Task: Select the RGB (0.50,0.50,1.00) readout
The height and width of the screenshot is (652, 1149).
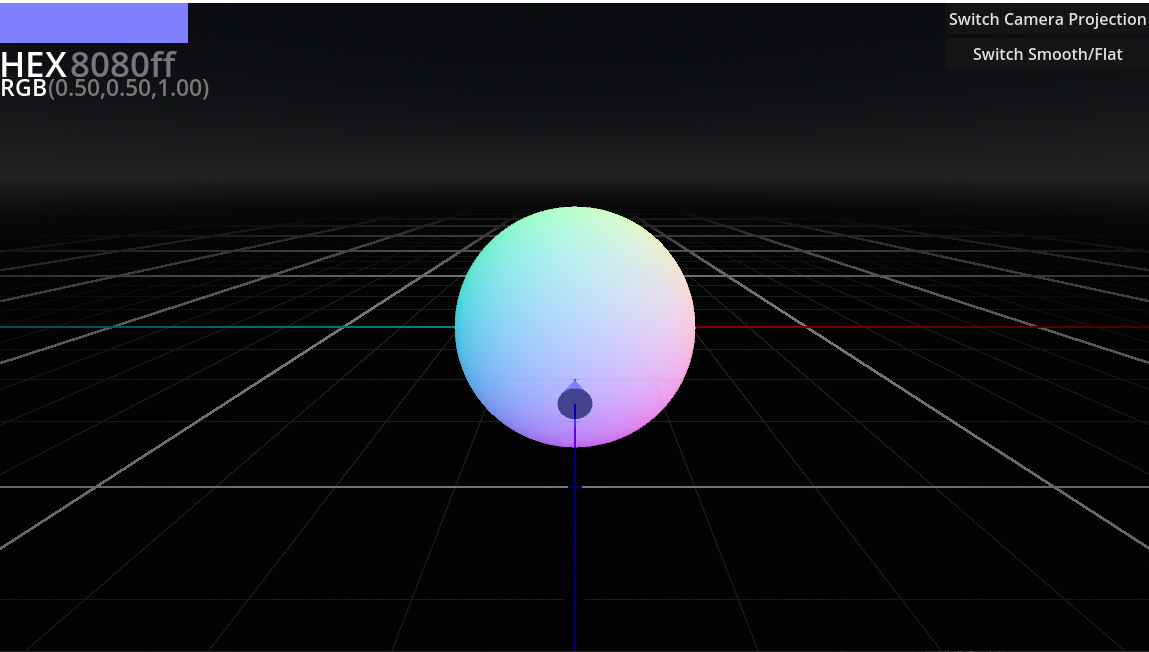Action: [105, 88]
